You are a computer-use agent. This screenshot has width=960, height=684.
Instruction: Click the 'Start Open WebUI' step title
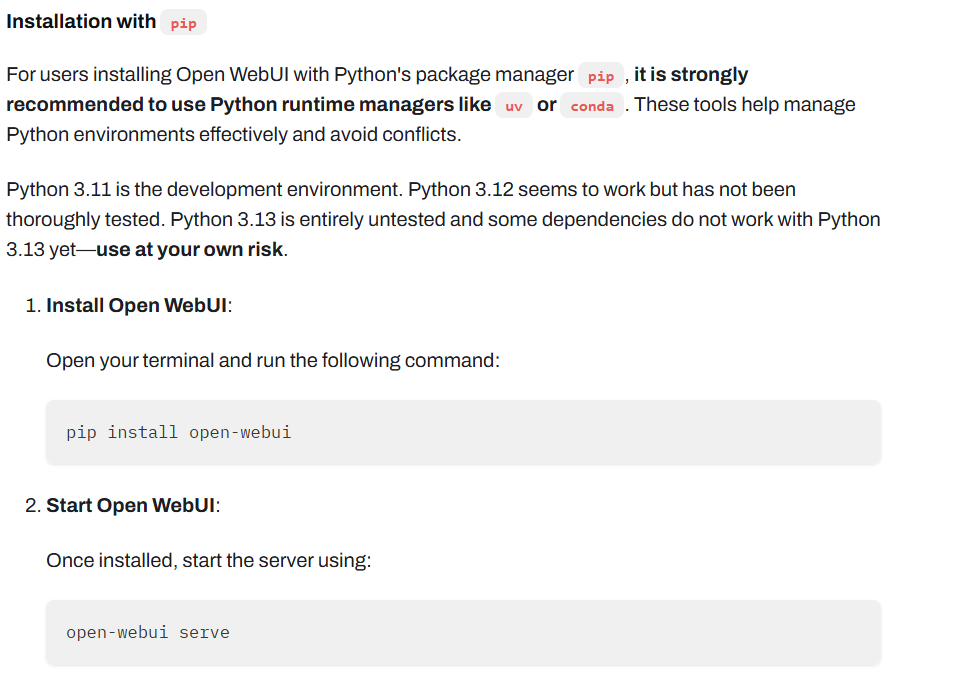(130, 505)
